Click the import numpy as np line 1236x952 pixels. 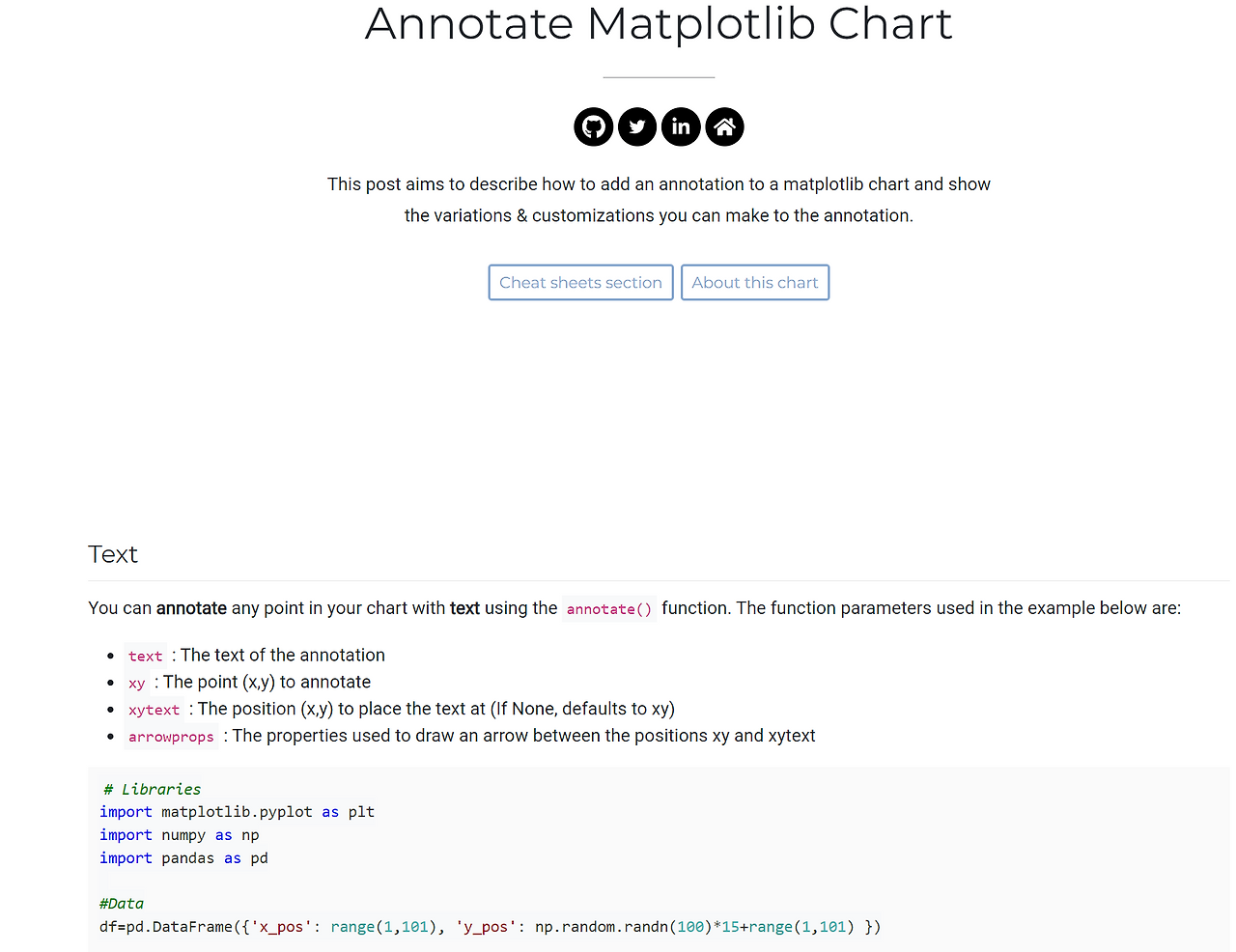pyautogui.click(x=180, y=835)
